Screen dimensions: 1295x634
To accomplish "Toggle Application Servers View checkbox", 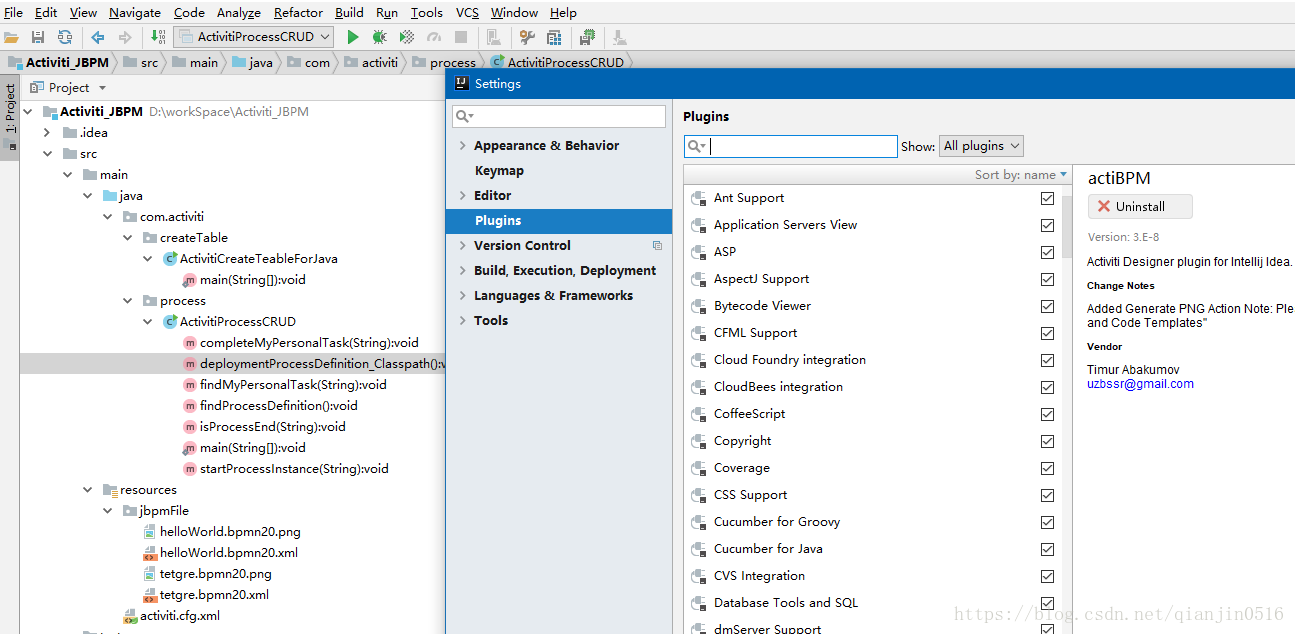I will [1047, 225].
